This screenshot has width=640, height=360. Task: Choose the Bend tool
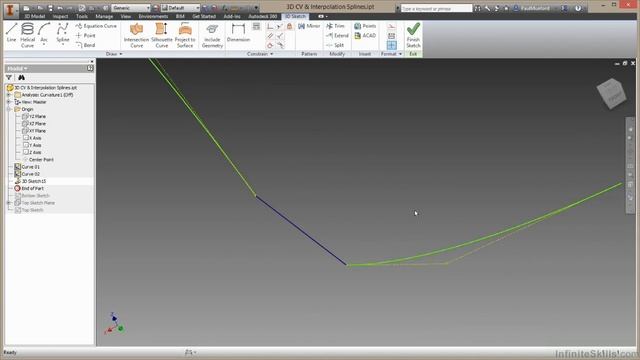pyautogui.click(x=86, y=45)
